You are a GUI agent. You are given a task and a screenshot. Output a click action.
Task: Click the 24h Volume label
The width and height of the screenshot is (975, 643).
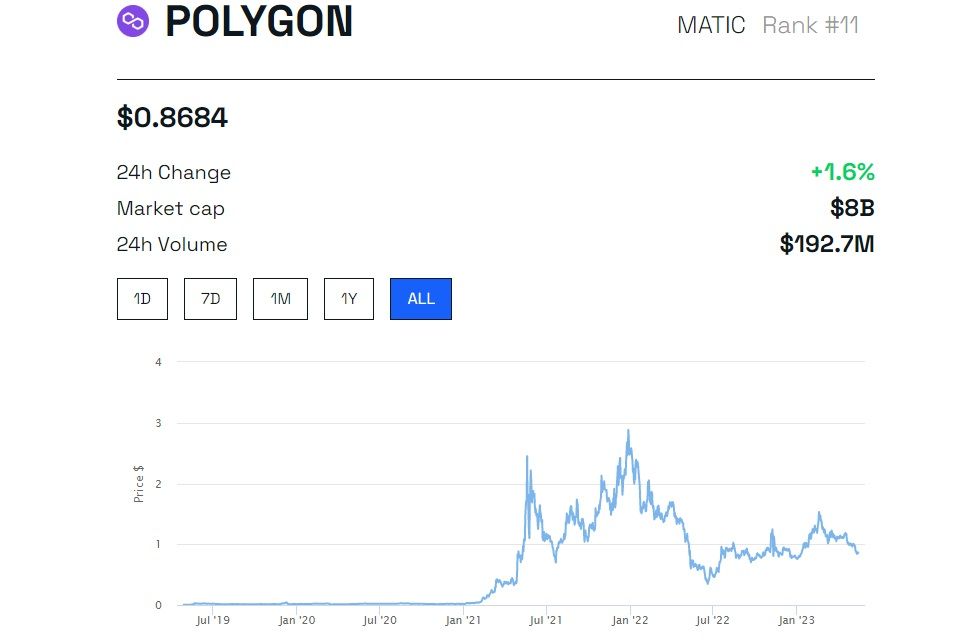pyautogui.click(x=172, y=244)
